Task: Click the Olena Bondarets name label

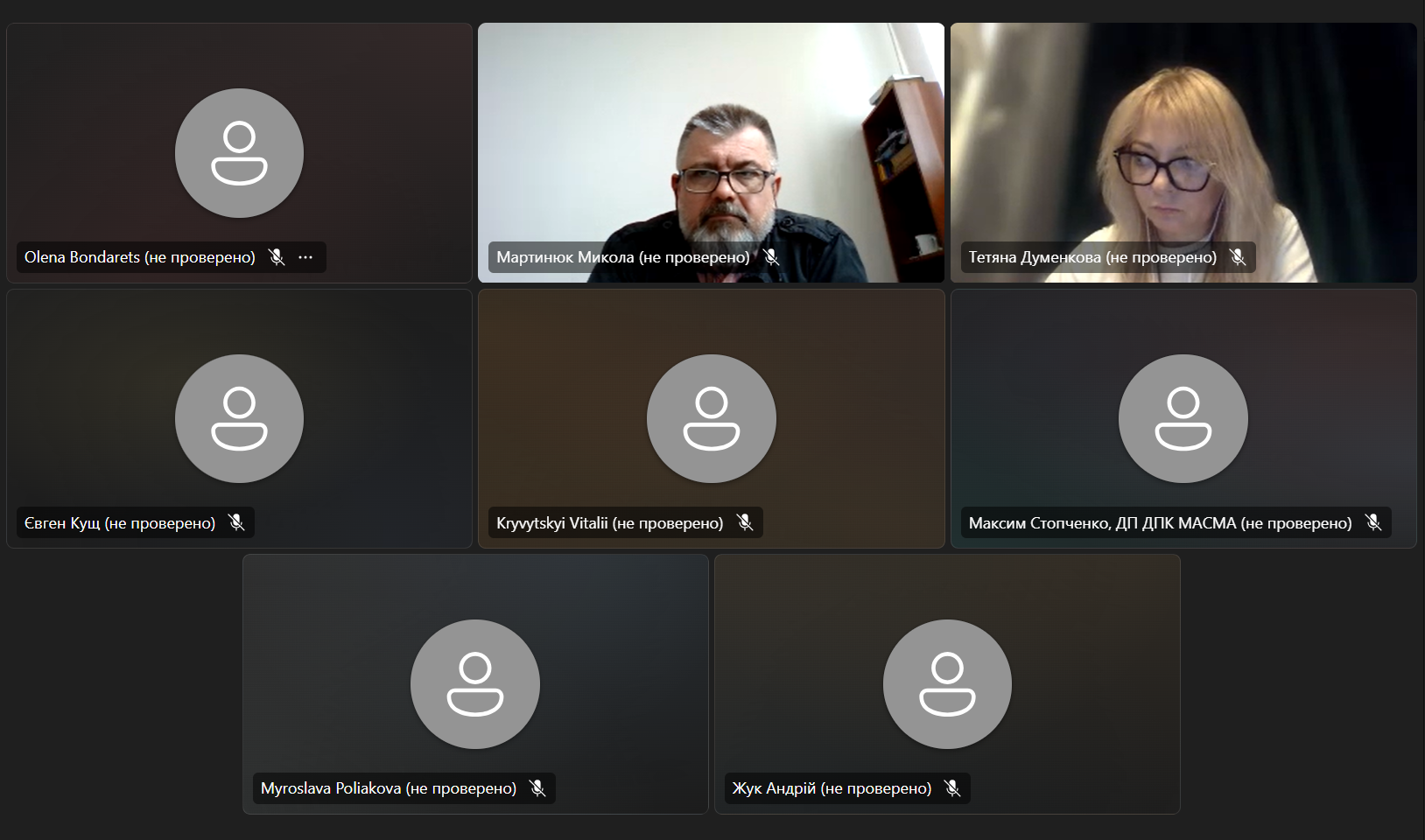Action: click(x=140, y=257)
